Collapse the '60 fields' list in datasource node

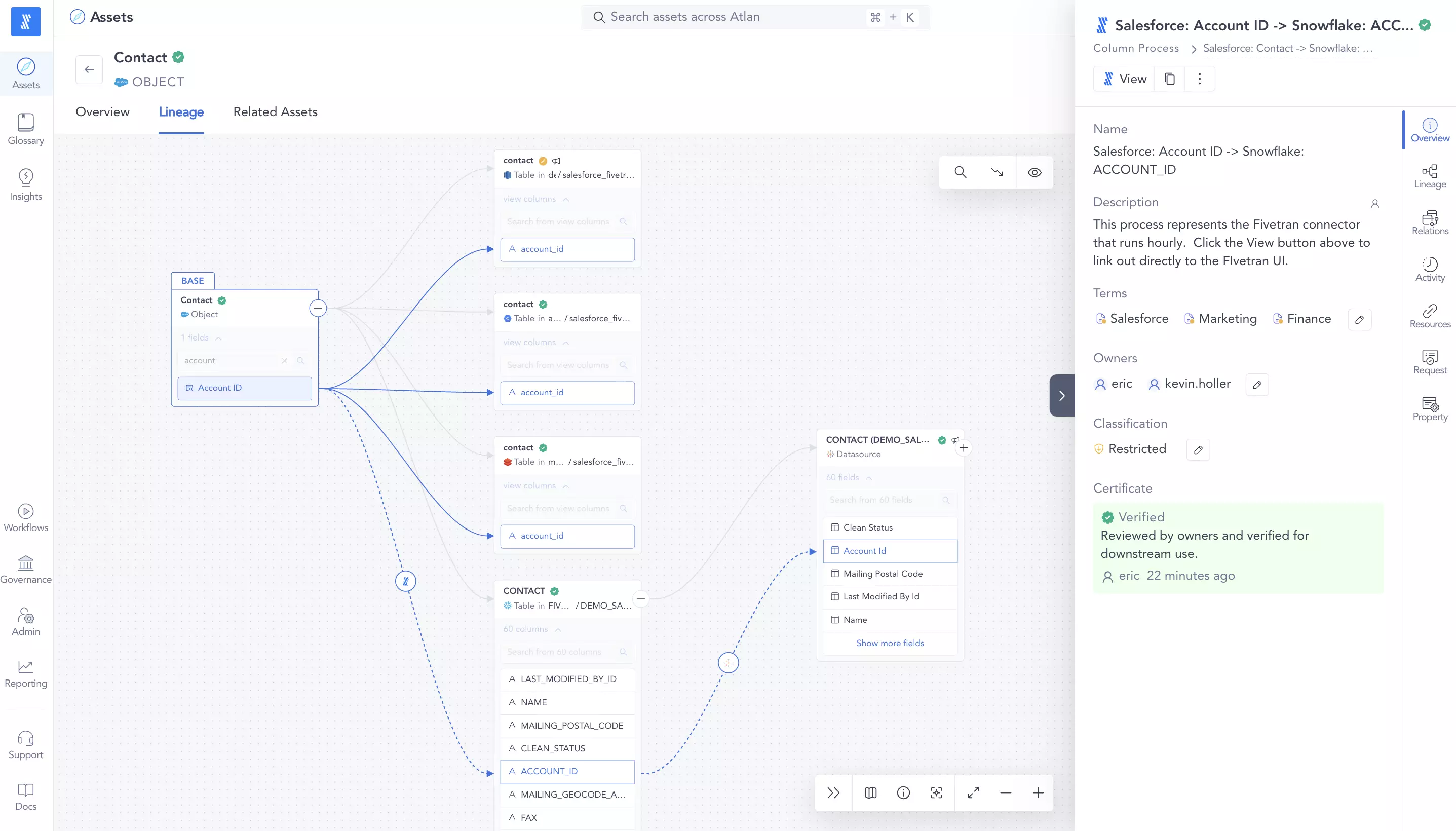(x=849, y=478)
